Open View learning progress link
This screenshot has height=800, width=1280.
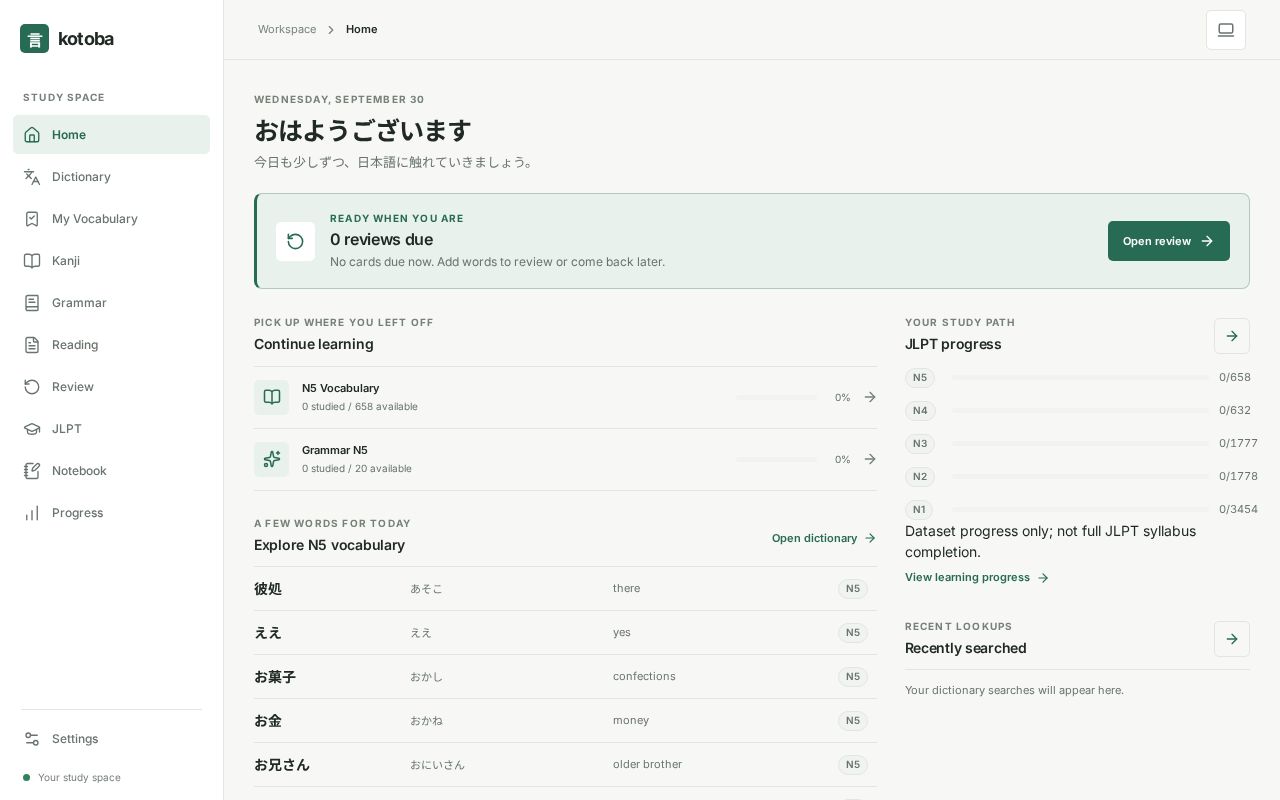tap(977, 578)
